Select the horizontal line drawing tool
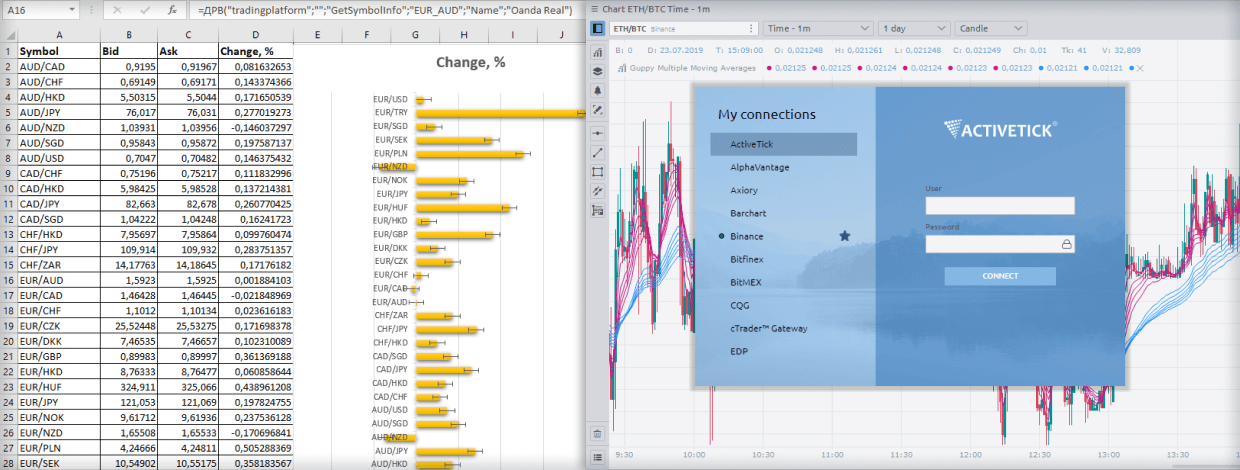This screenshot has height=470, width=1240. click(597, 133)
